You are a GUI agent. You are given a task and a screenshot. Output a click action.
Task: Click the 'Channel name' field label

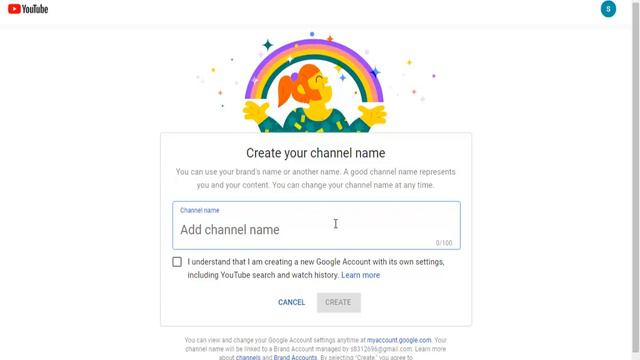coord(200,210)
